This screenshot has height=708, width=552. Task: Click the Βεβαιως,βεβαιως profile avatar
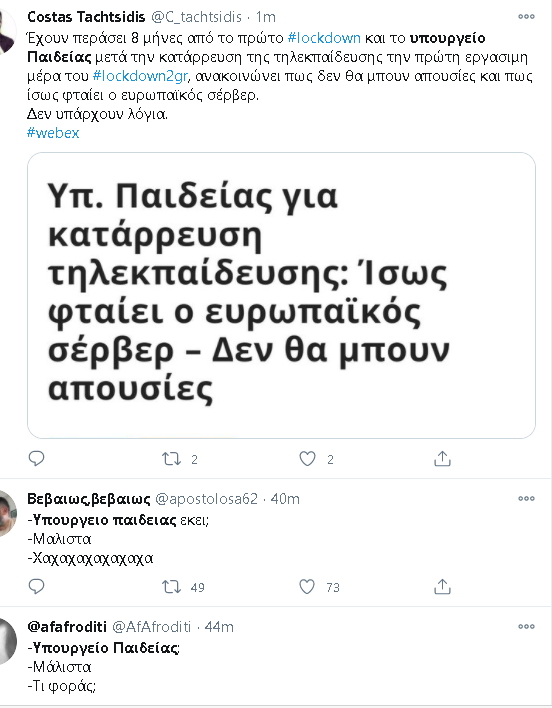(x=8, y=514)
